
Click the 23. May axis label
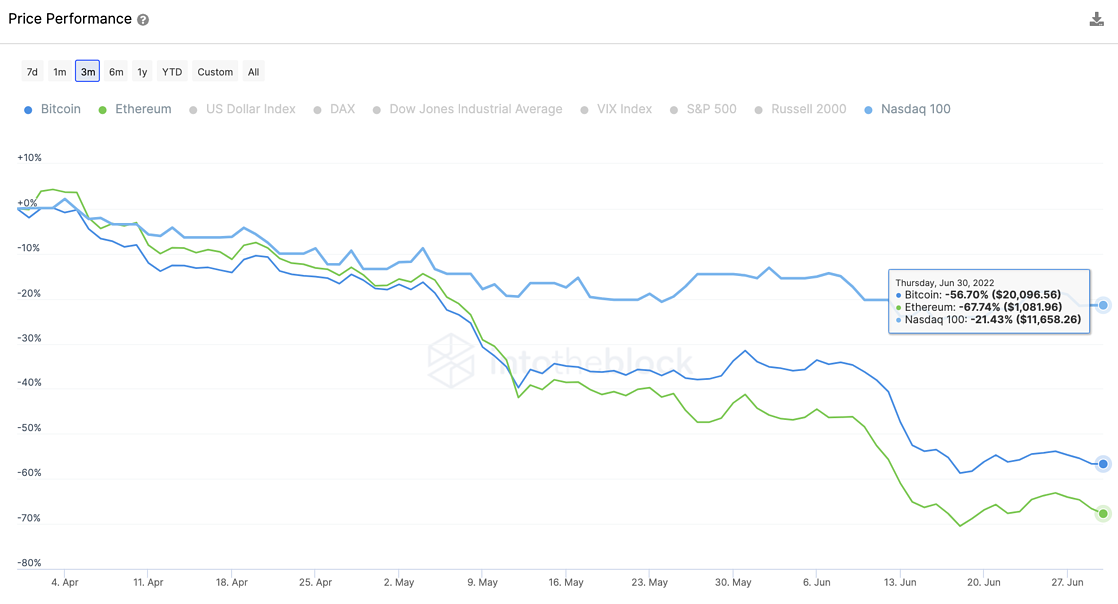pos(650,582)
